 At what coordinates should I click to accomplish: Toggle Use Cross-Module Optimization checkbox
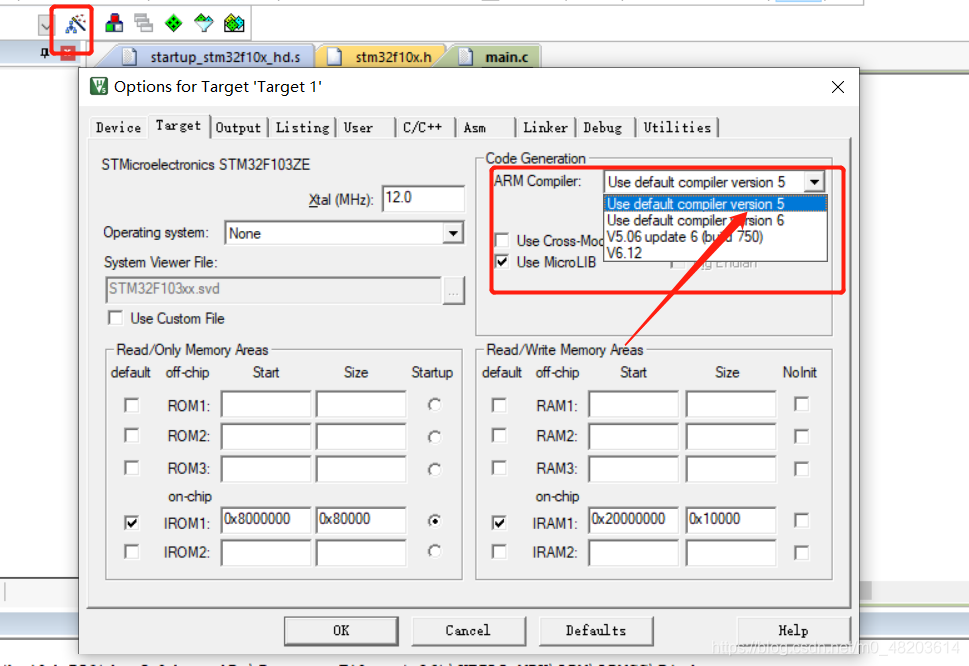coord(502,240)
